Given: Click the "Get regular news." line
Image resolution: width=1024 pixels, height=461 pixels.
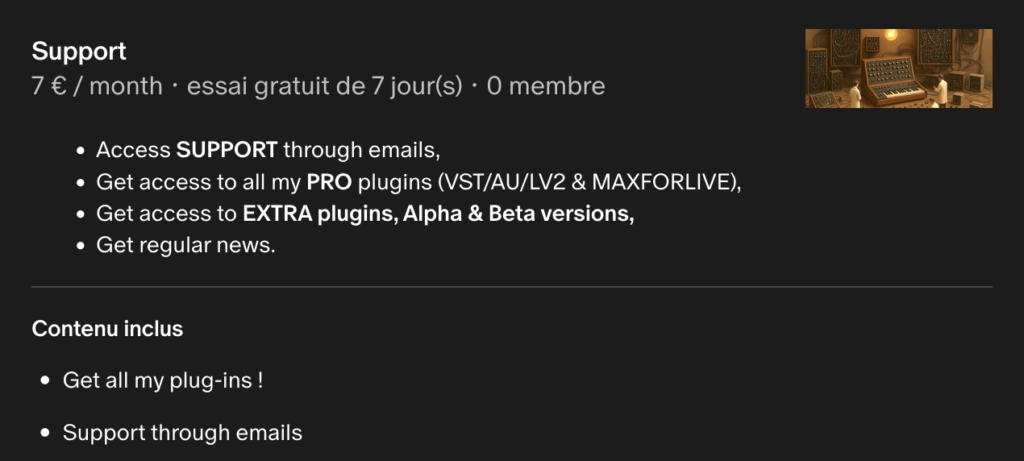Looking at the screenshot, I should click(185, 245).
